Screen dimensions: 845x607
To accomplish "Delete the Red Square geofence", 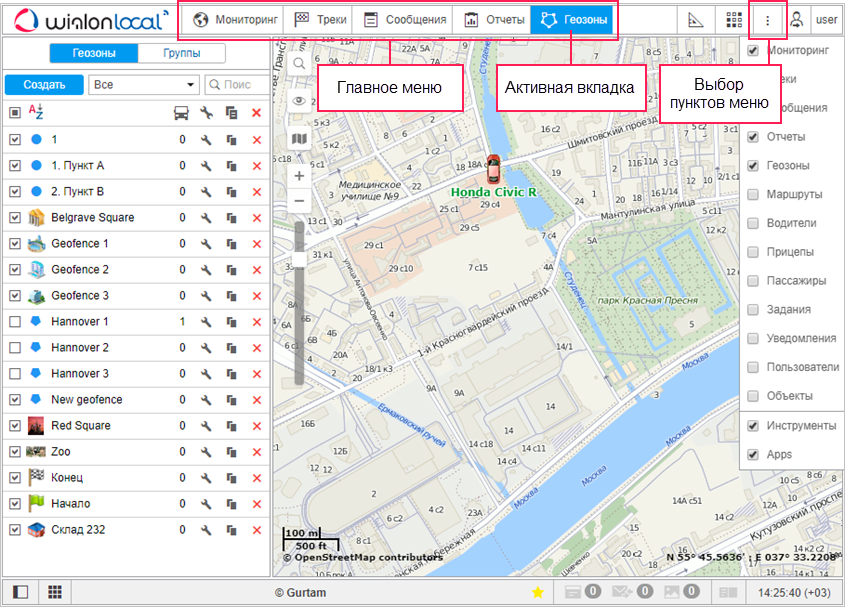I will [x=257, y=426].
